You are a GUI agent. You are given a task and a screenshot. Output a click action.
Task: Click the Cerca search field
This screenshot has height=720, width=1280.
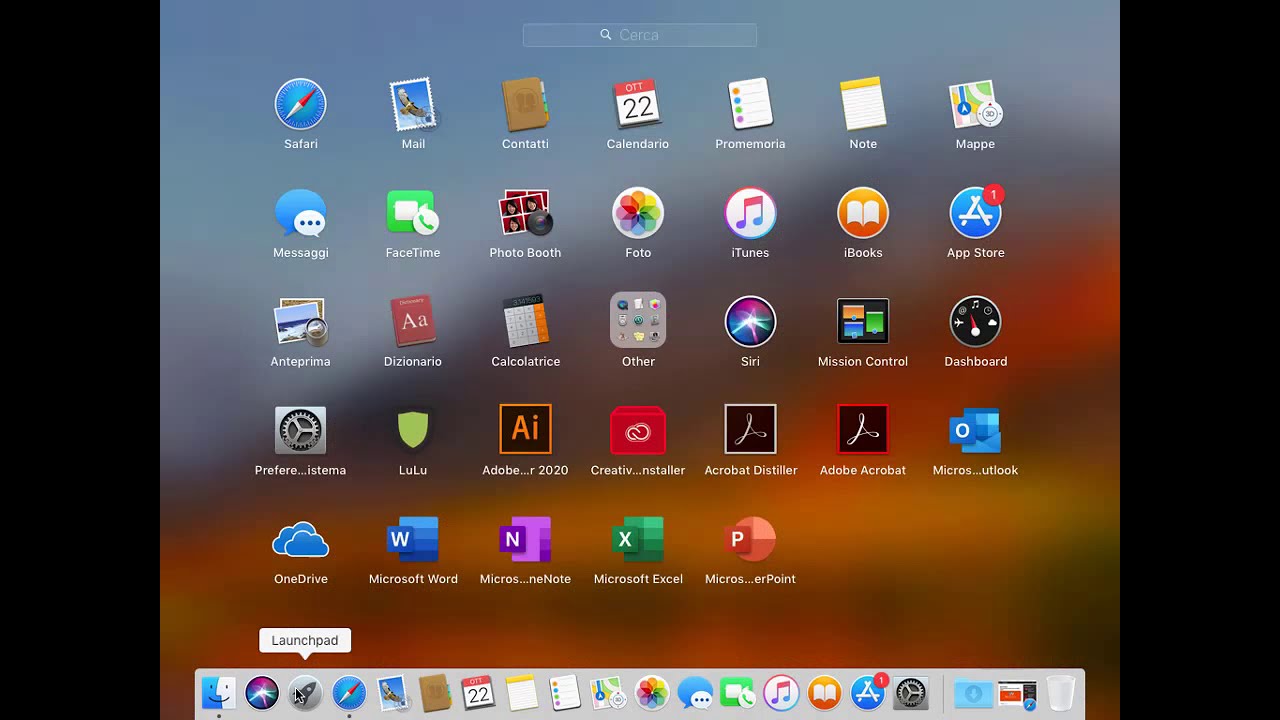[x=640, y=35]
